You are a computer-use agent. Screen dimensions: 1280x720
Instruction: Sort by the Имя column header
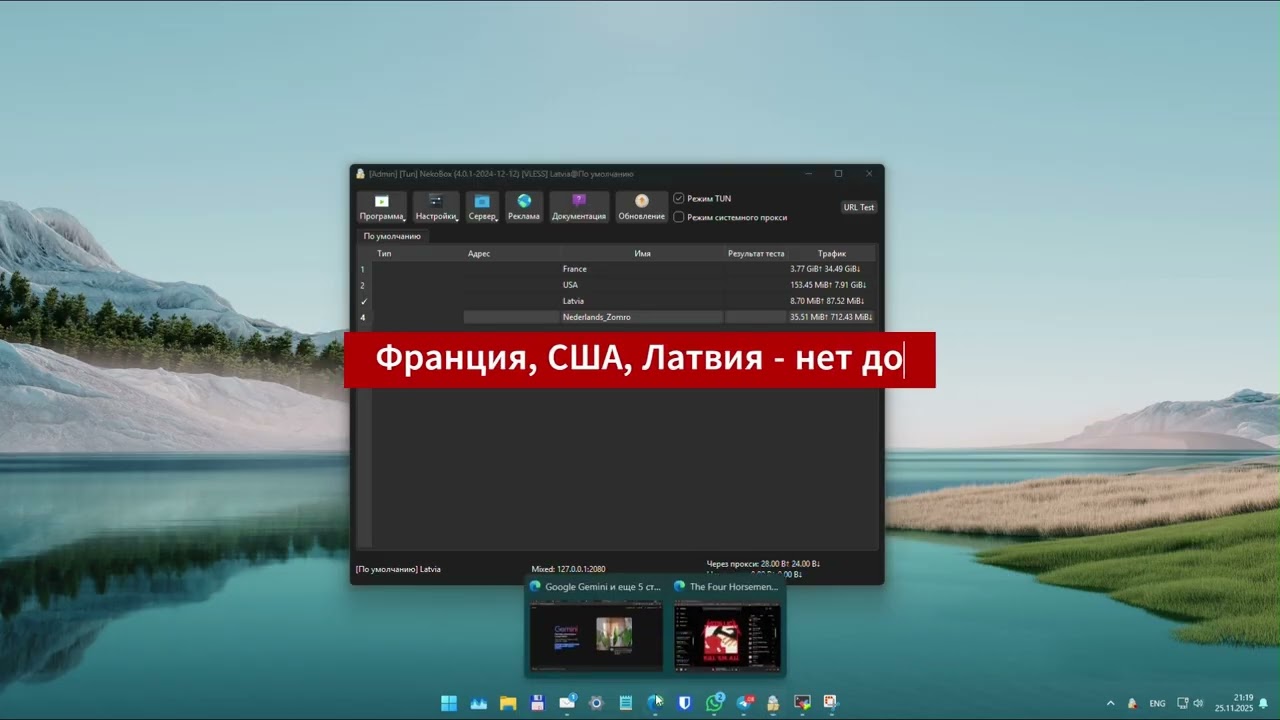coord(642,254)
